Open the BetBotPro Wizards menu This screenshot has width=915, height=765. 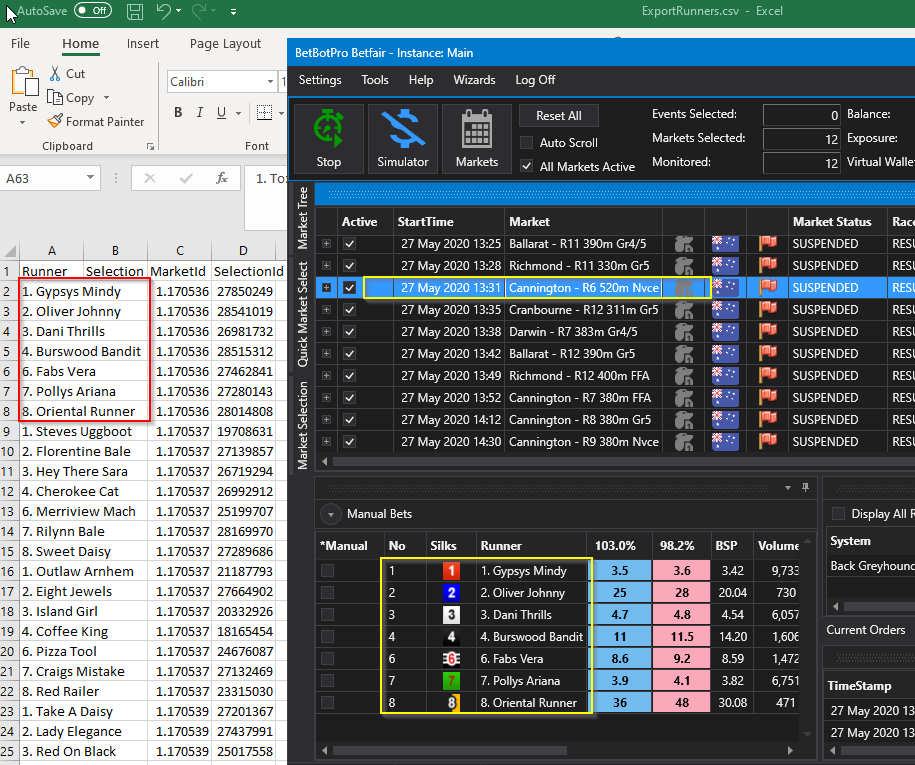point(474,80)
